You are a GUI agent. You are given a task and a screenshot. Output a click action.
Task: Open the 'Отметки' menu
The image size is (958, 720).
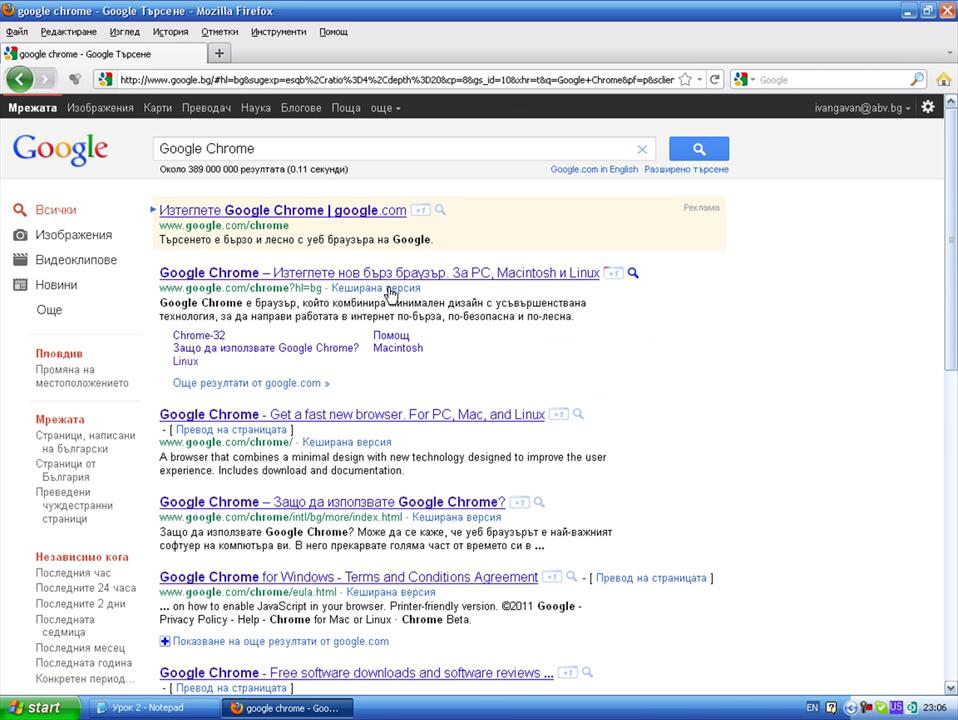(219, 32)
